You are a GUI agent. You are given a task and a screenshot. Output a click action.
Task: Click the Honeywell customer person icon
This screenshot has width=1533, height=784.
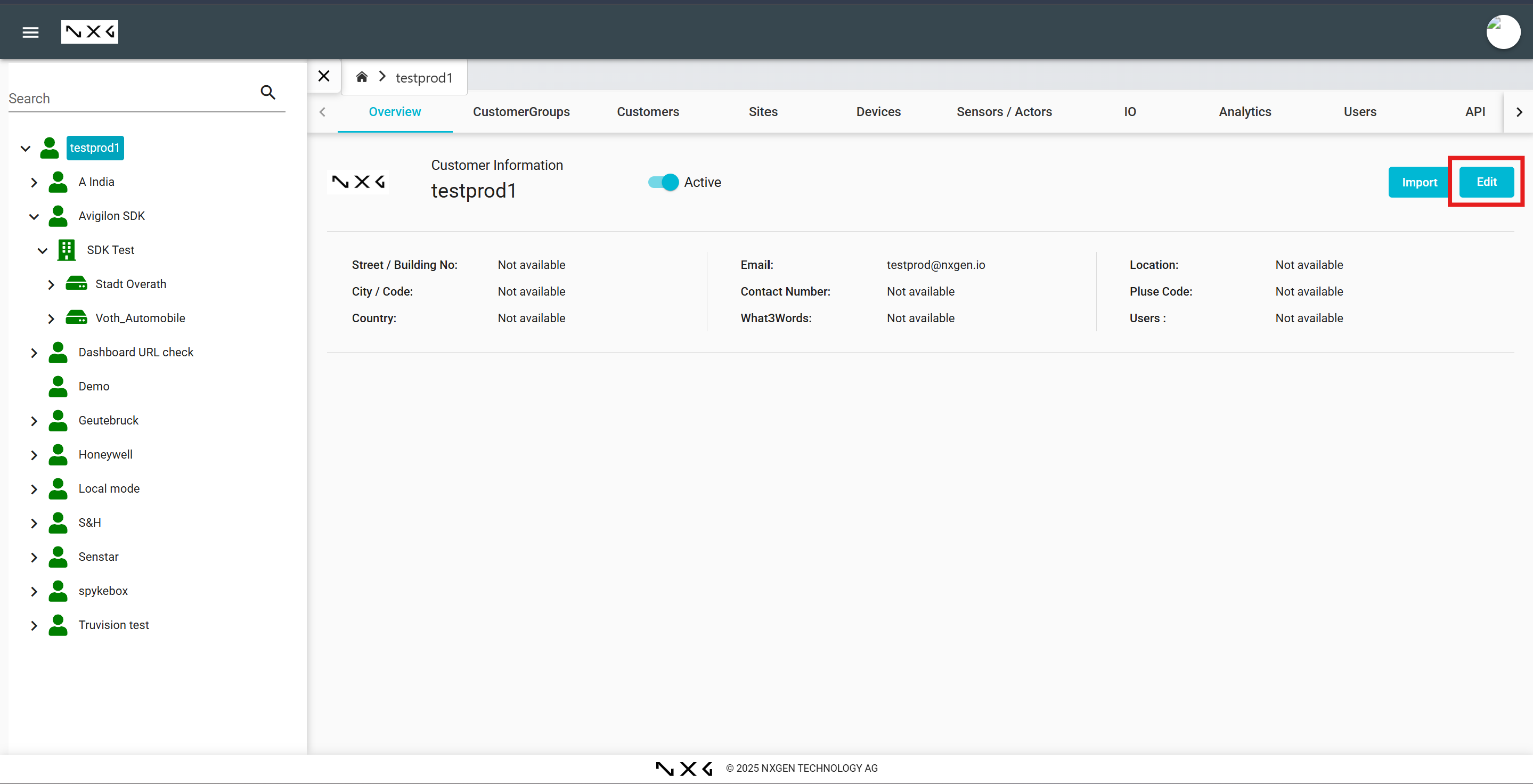(58, 454)
